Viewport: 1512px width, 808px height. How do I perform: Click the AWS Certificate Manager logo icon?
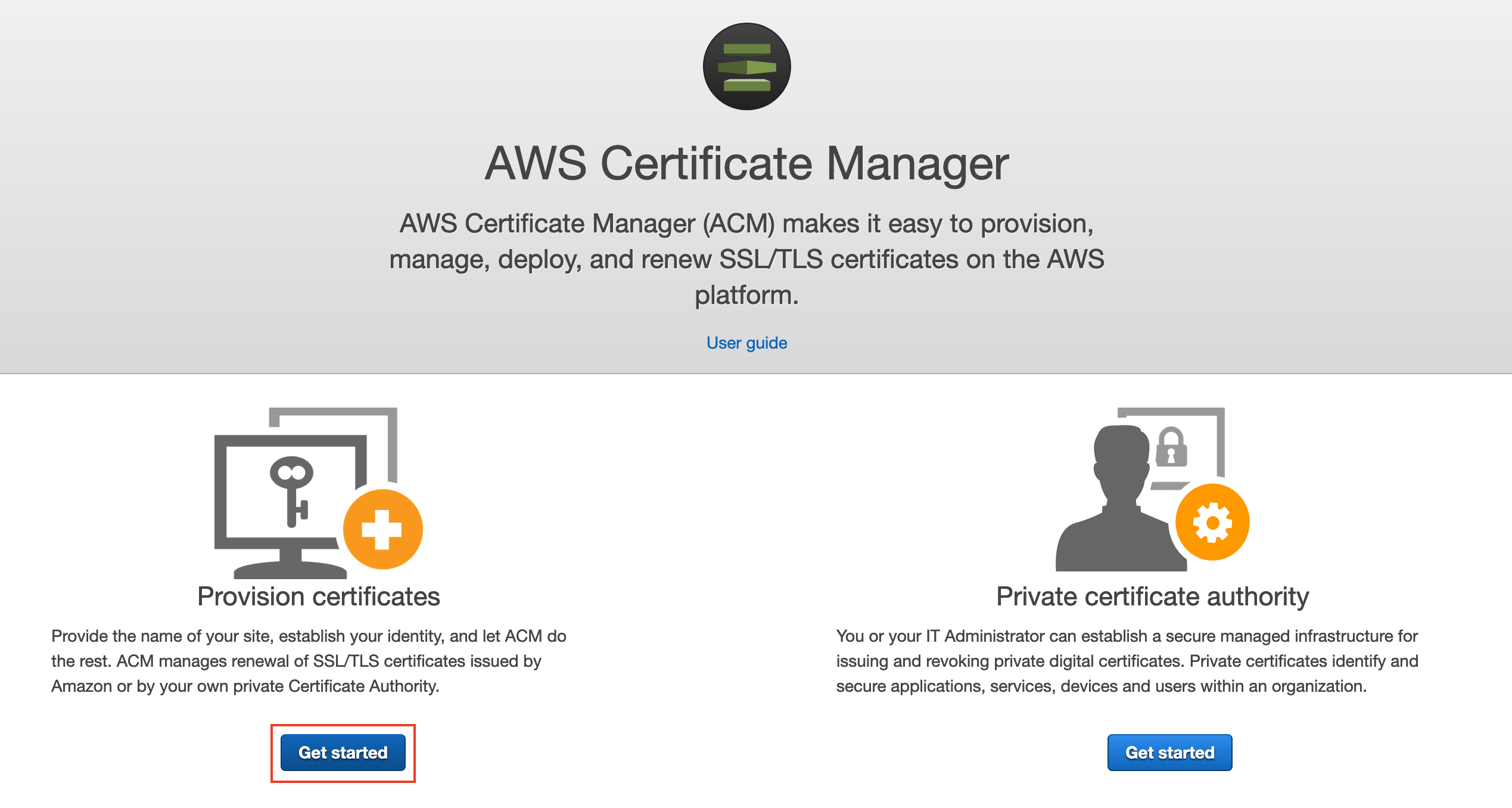click(746, 66)
